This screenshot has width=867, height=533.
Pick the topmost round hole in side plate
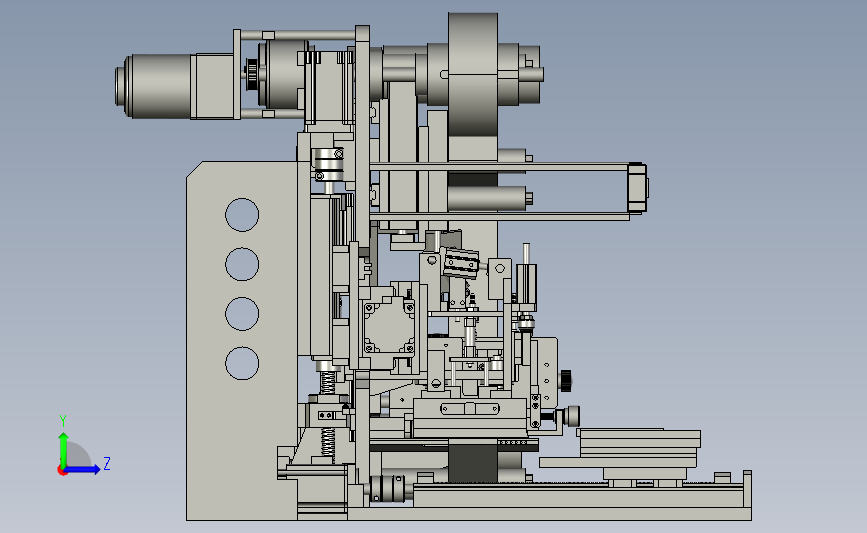coord(242,215)
